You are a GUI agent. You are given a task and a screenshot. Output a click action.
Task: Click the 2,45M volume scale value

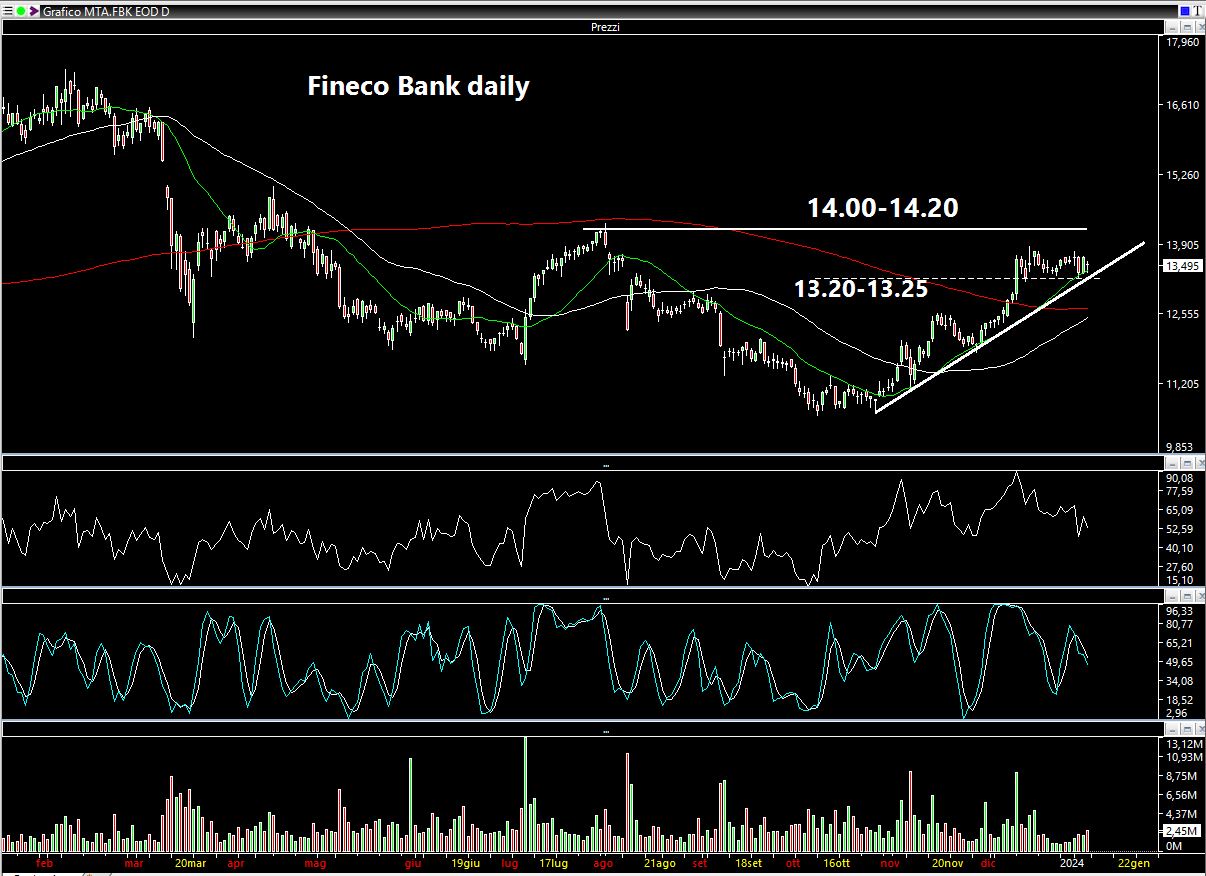(1181, 831)
